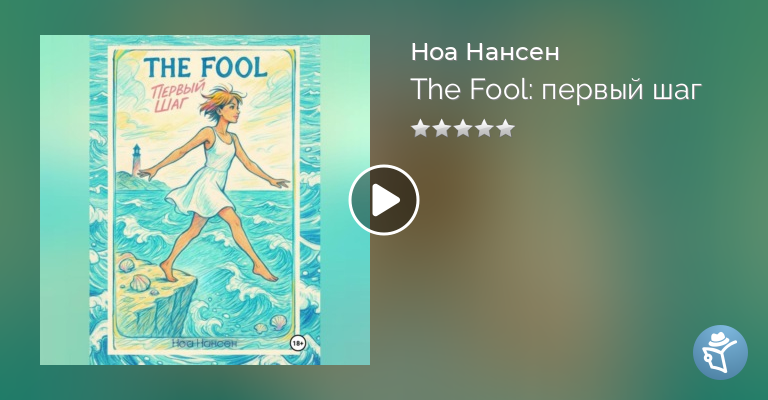Click the 18+ age badge on cover
768x400 pixels.
[297, 344]
